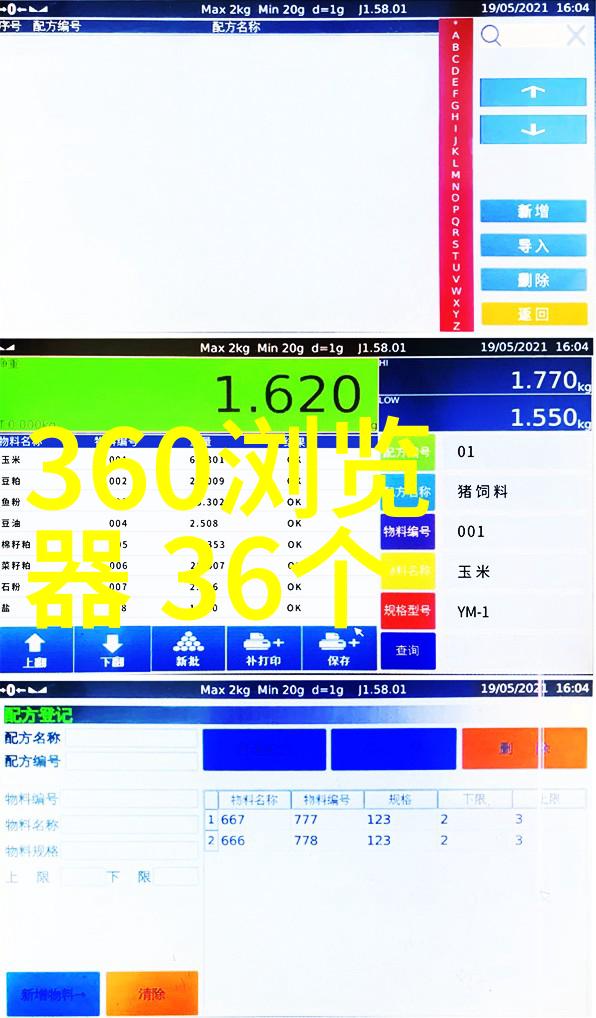This screenshot has width=596, height=1018.
Task: Jump to letter S in the red index
Action: coord(456,245)
